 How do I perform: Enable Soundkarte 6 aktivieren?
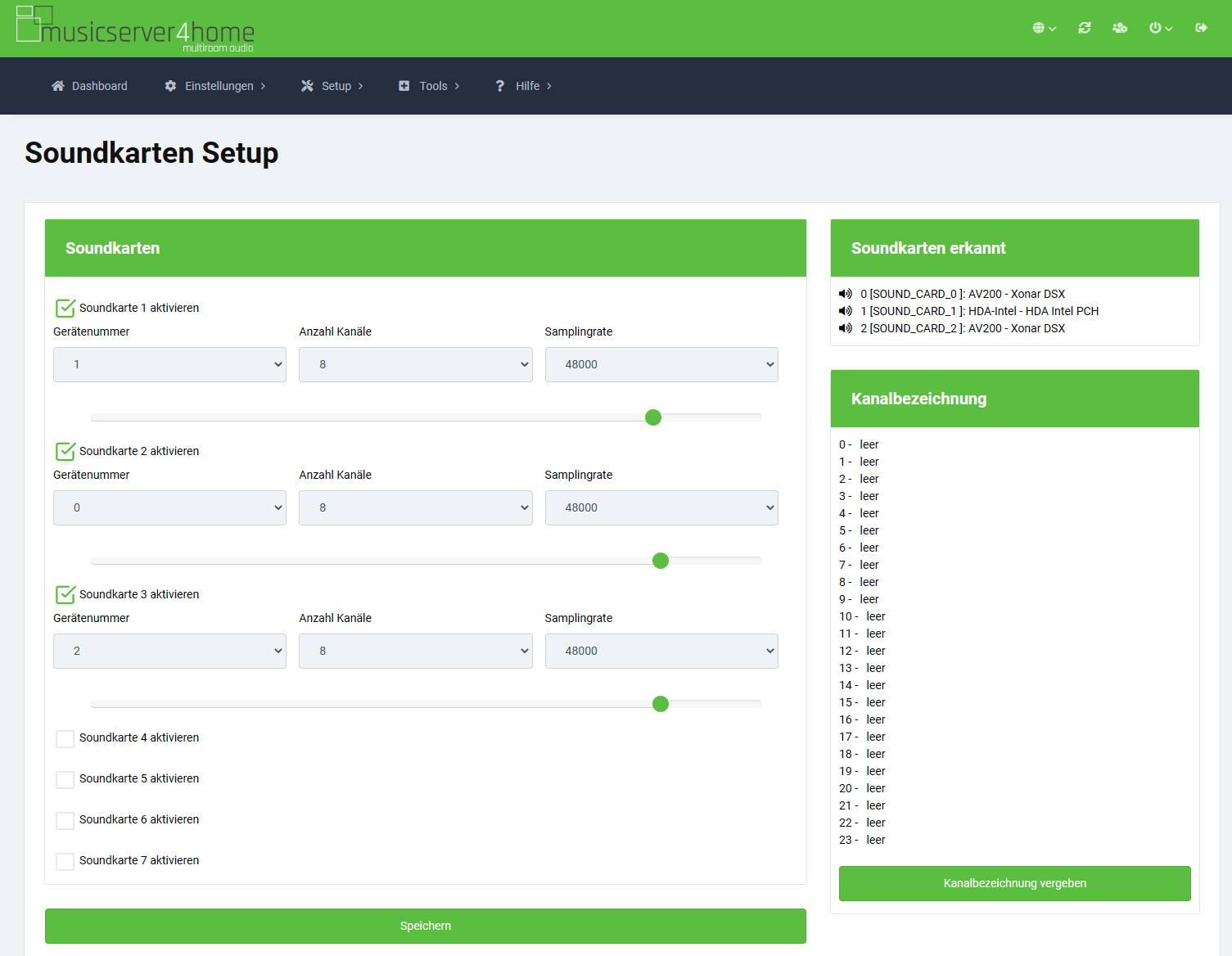point(65,820)
